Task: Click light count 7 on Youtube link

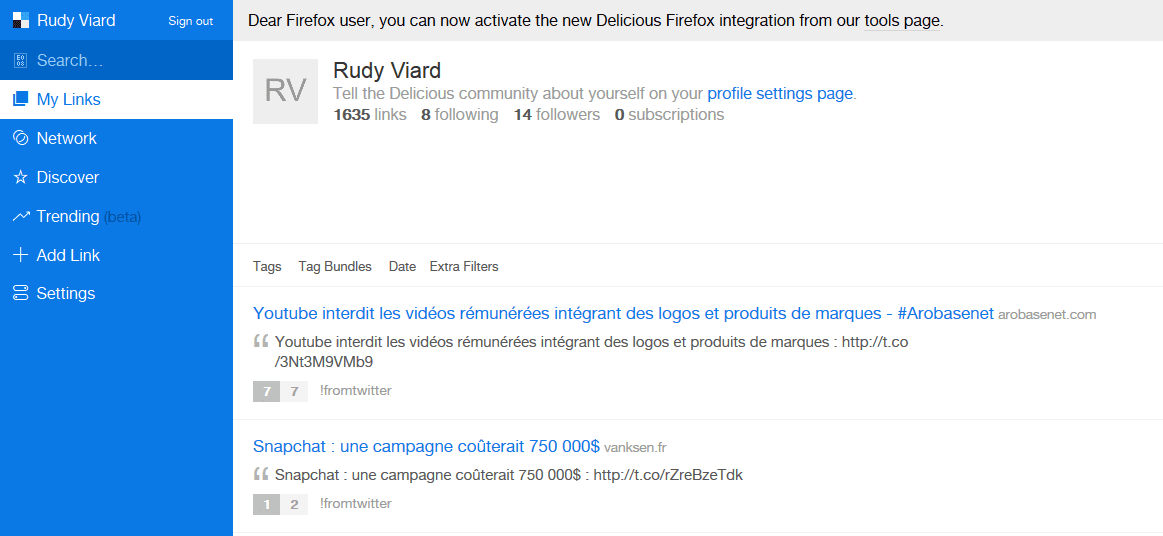Action: click(294, 391)
